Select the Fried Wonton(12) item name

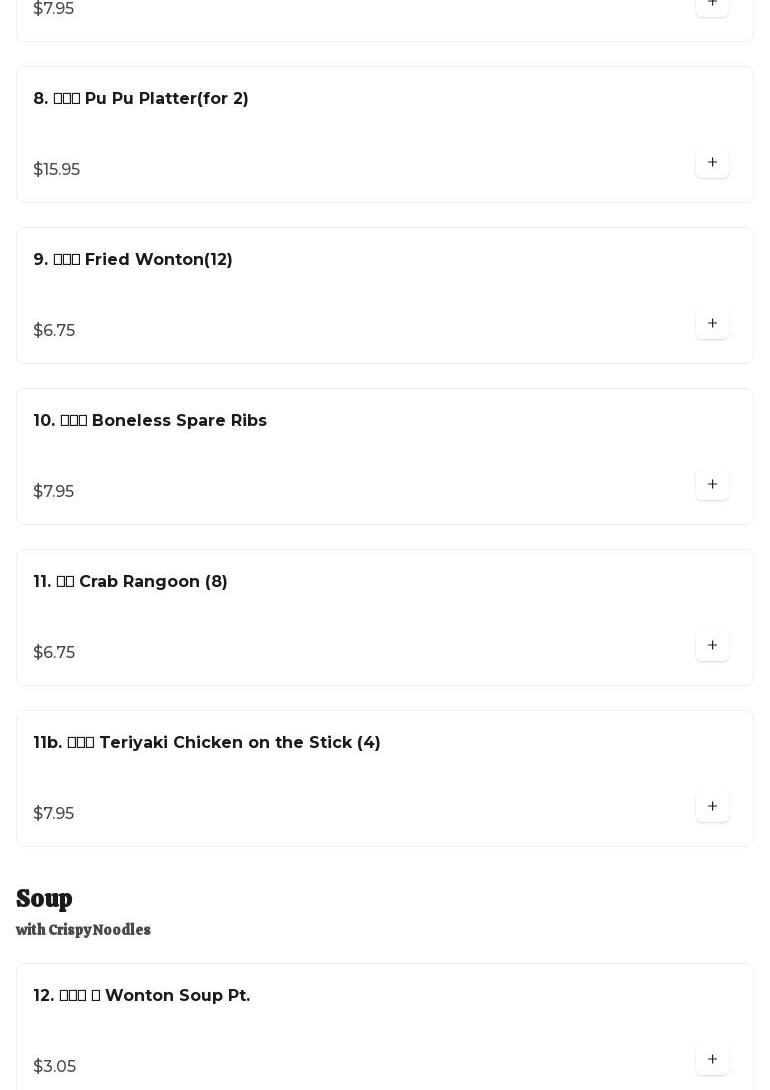[x=133, y=259]
